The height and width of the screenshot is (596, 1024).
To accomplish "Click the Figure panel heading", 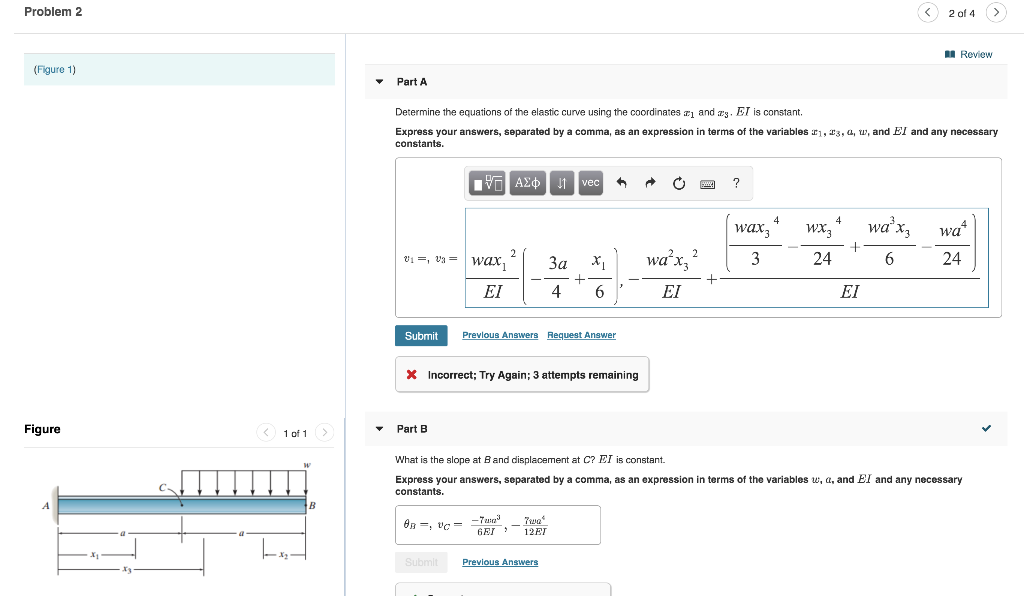I will (42, 429).
